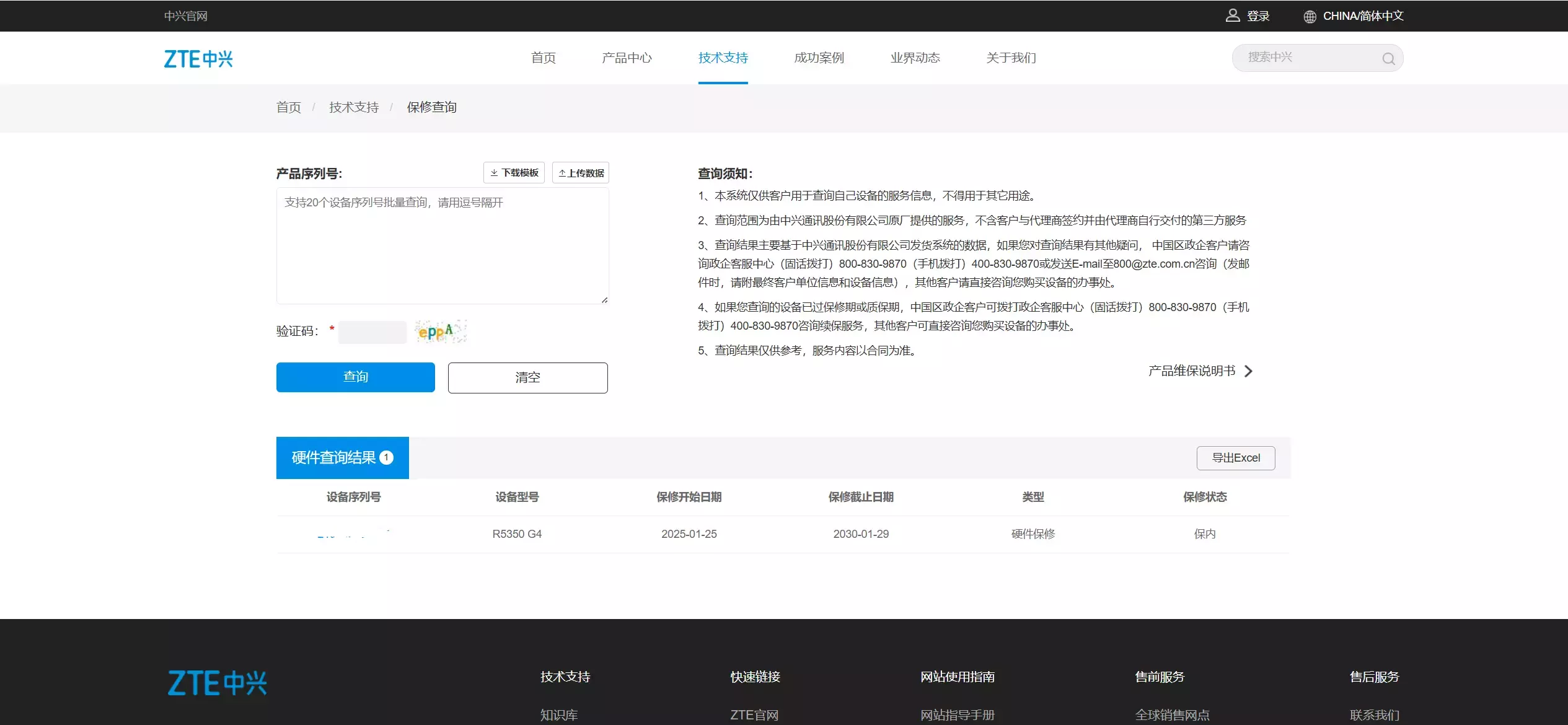Click the 技术支持 breadcrumb link

pyautogui.click(x=353, y=107)
